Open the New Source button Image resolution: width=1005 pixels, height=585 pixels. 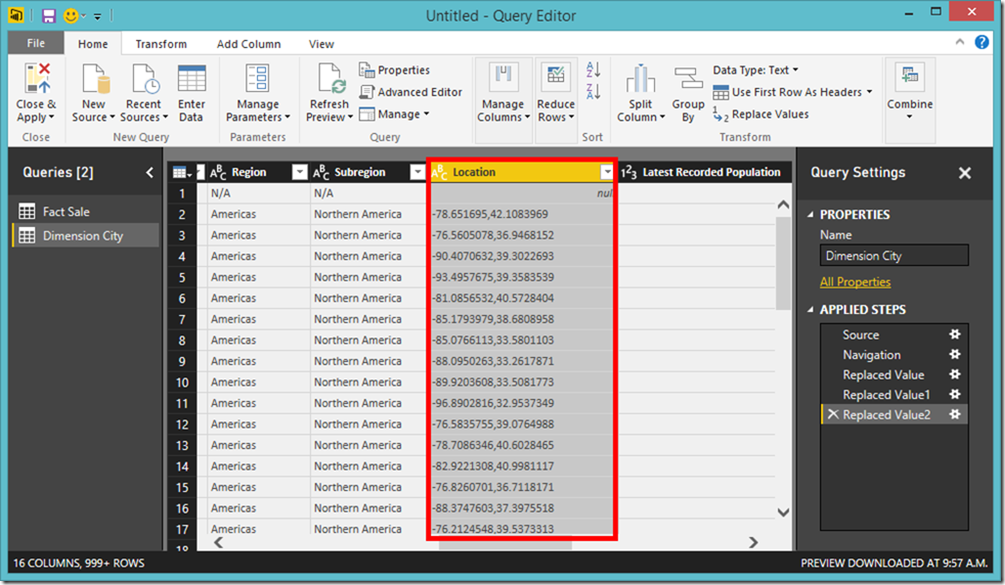point(94,94)
